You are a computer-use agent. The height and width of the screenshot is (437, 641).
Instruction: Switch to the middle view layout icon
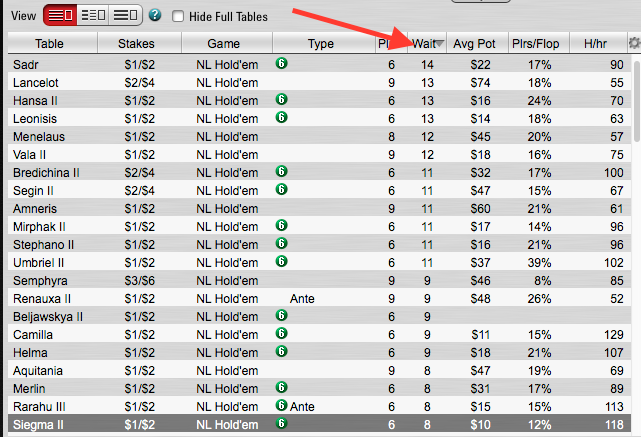(x=94, y=15)
